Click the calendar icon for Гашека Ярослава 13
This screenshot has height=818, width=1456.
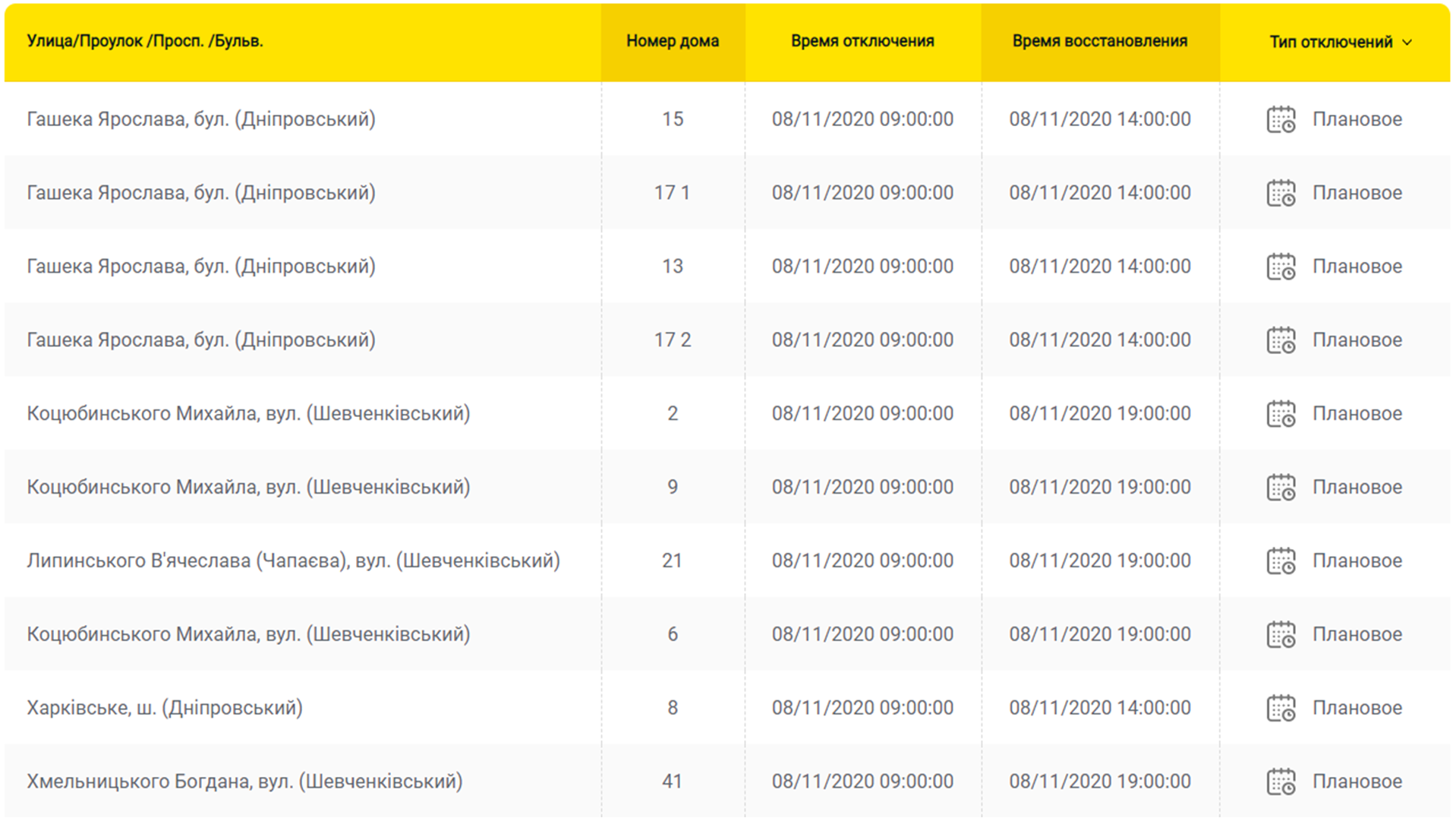[1281, 267]
